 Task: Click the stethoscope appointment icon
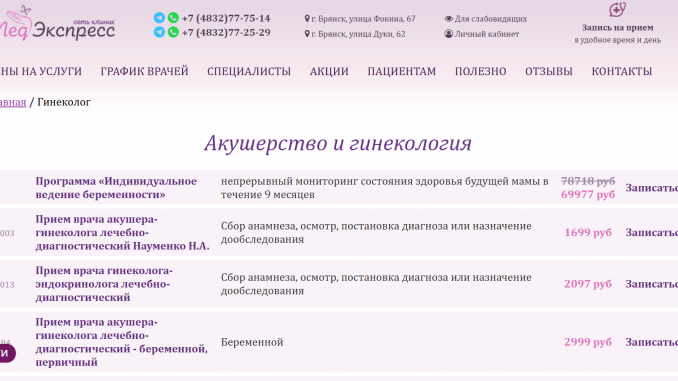[617, 10]
